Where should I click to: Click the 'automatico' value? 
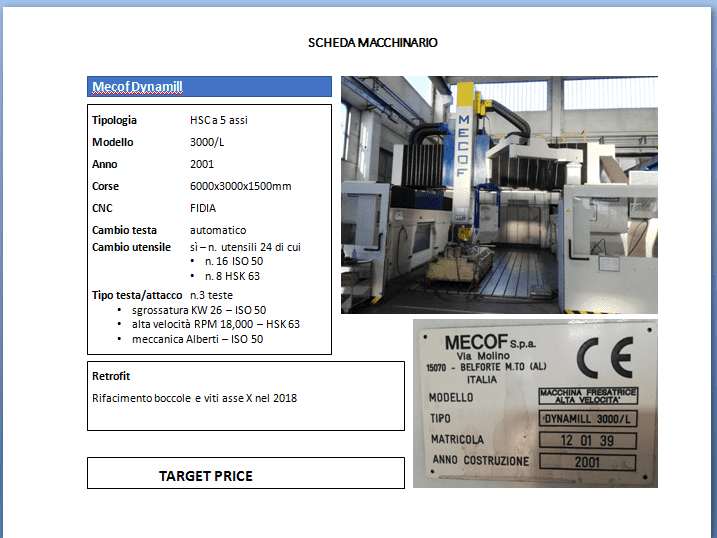218,230
